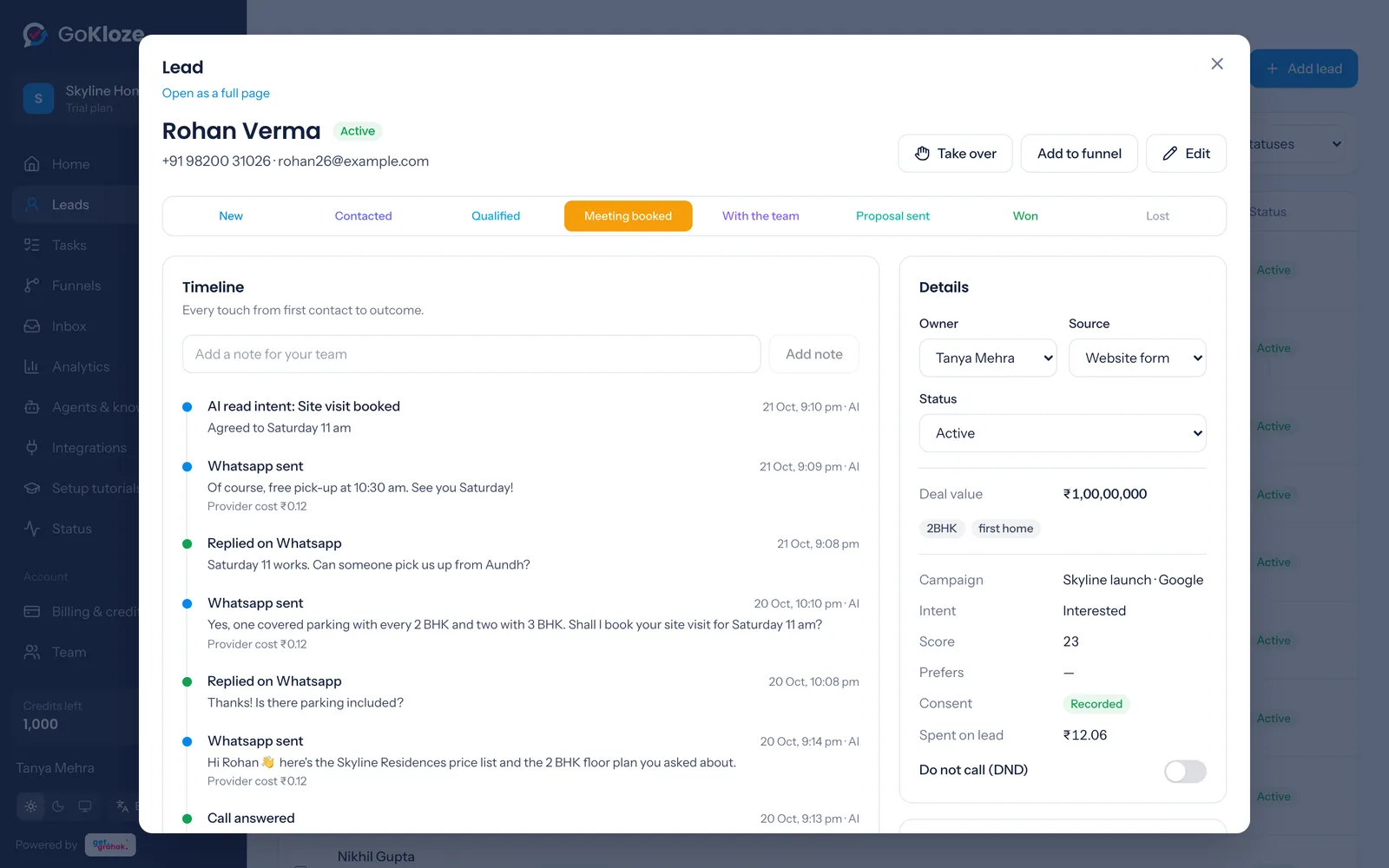Viewport: 1389px width, 868px height.
Task: Select the system theme monitor icon
Action: click(85, 806)
